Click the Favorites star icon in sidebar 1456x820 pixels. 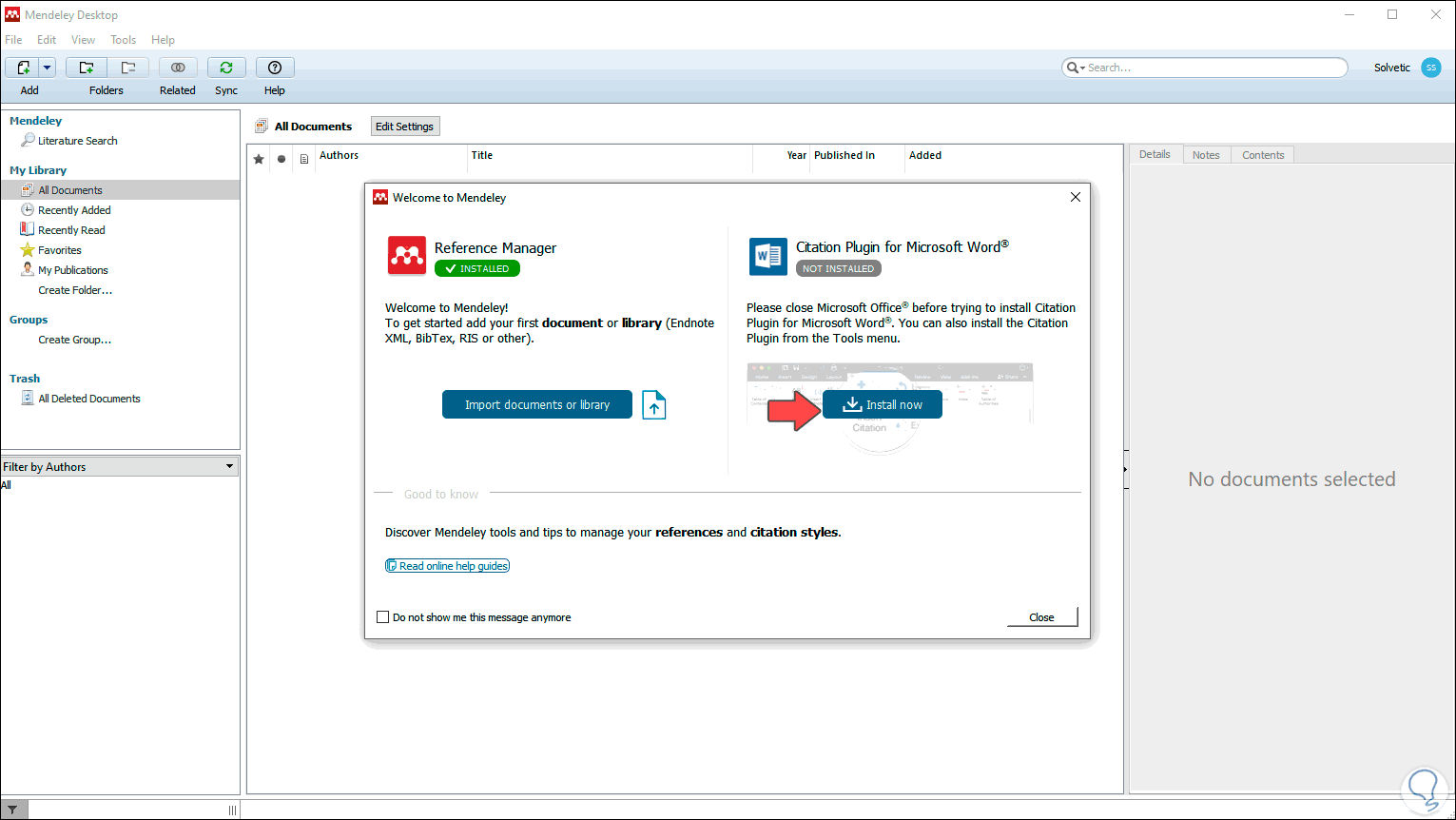(28, 250)
